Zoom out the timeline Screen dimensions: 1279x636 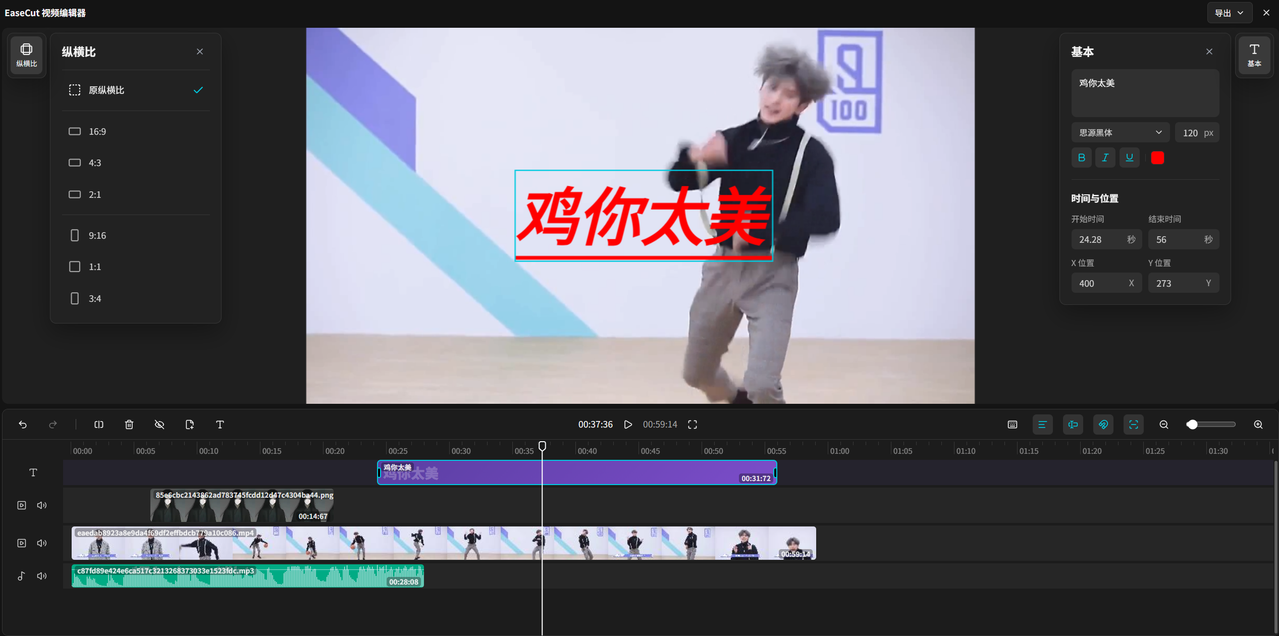(1164, 425)
